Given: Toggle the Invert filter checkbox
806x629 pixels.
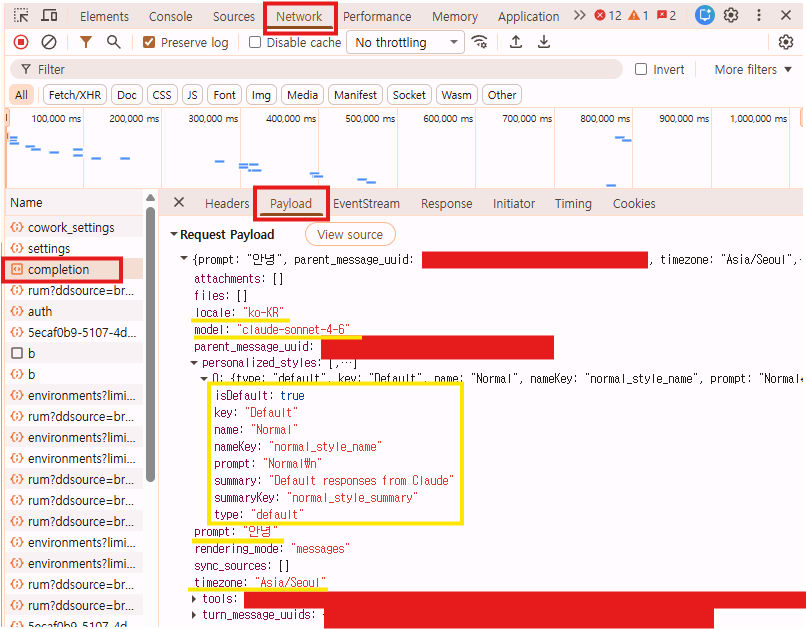Looking at the screenshot, I should [640, 69].
